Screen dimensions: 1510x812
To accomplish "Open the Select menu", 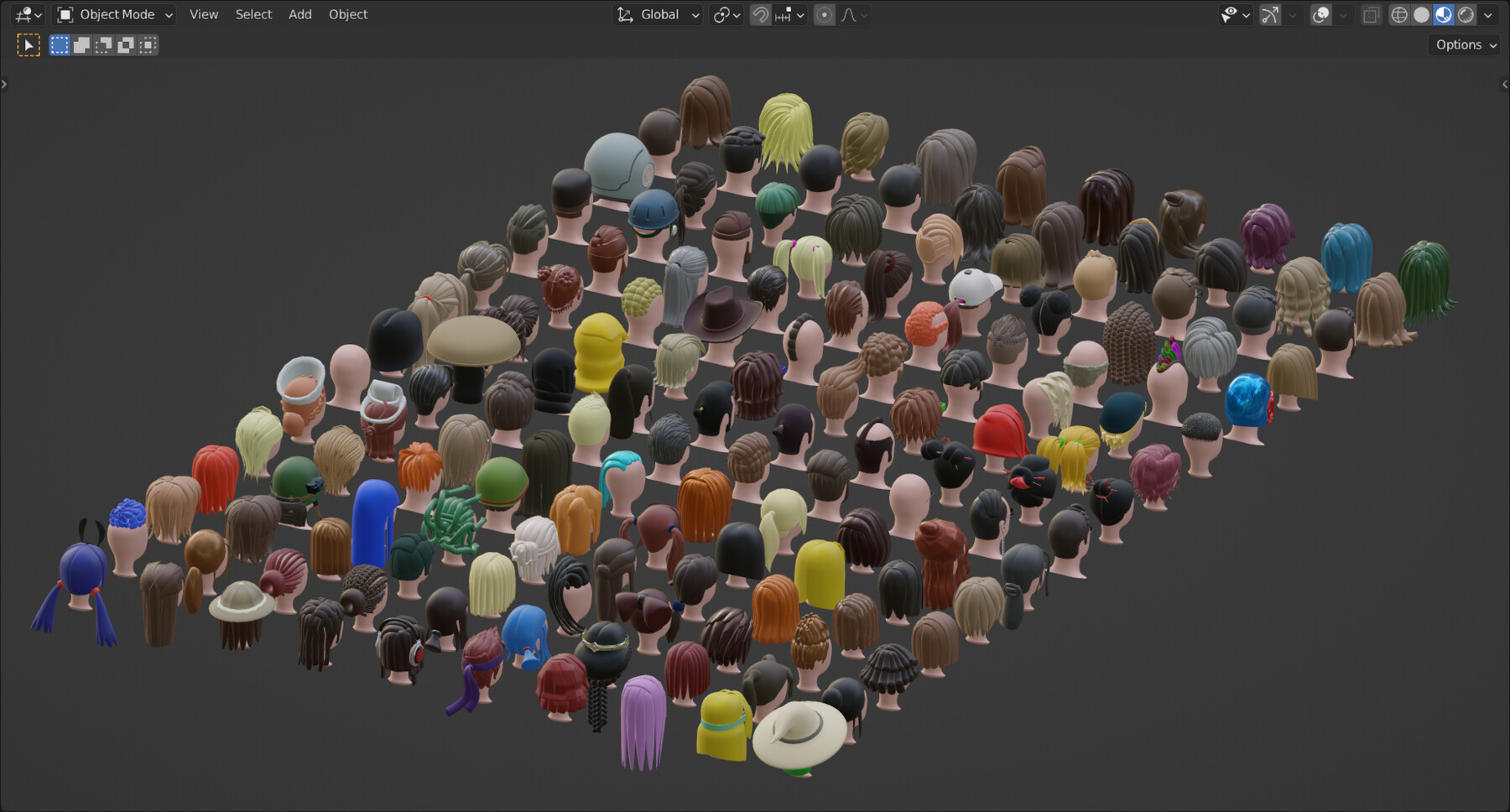I will [253, 14].
